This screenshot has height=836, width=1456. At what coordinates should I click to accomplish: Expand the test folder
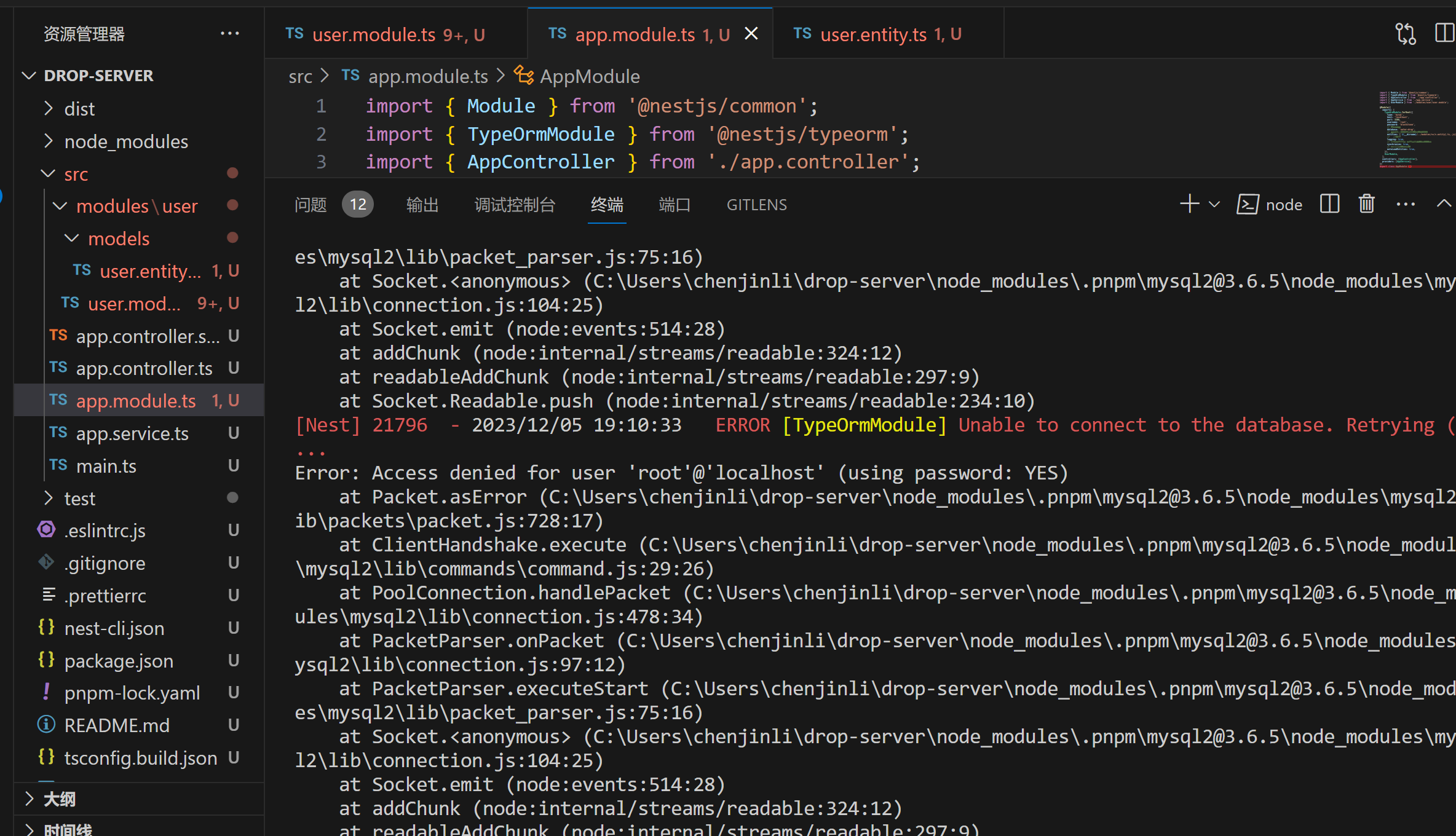tap(139, 498)
